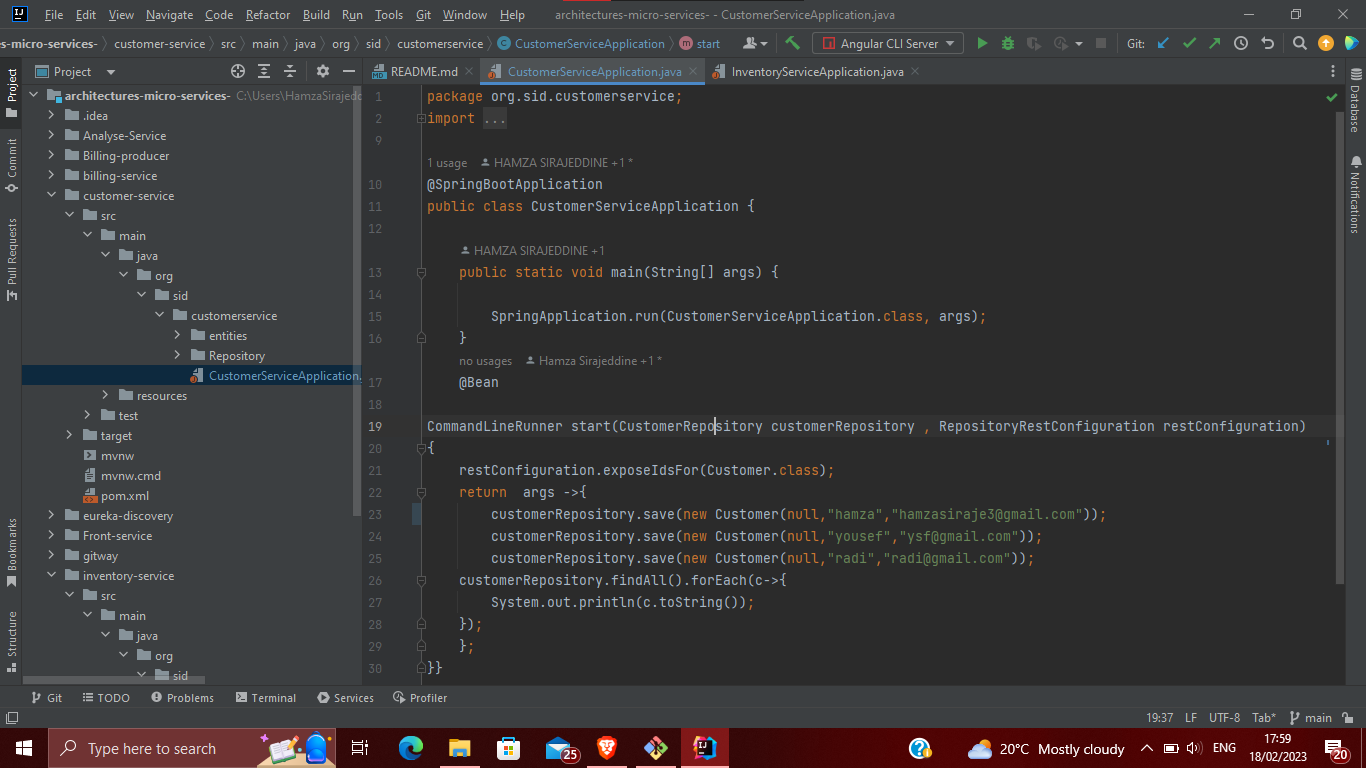1366x768 pixels.
Task: Commit changes with the green Git checkmark
Action: pyautogui.click(x=1189, y=43)
